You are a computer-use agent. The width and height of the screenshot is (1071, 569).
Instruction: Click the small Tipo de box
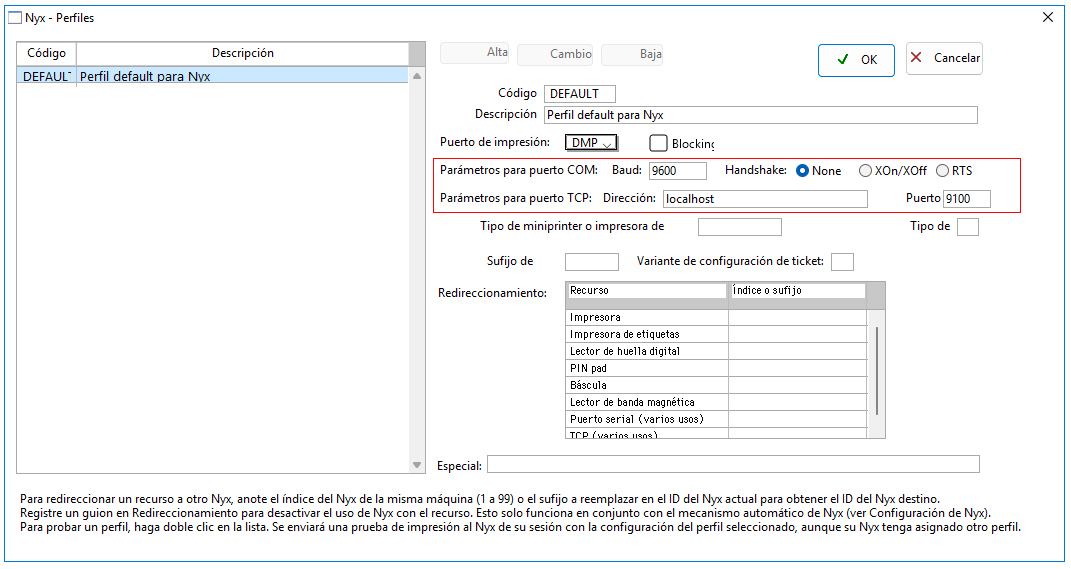point(968,227)
